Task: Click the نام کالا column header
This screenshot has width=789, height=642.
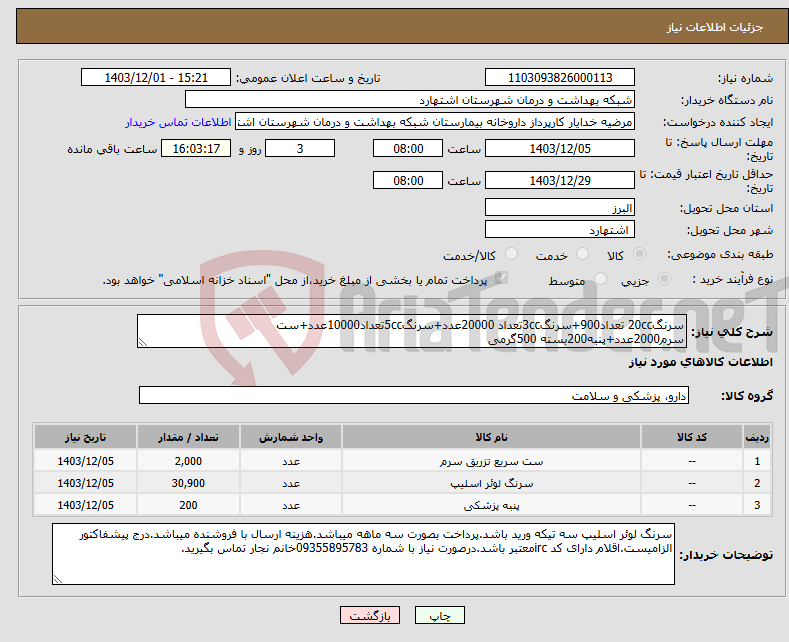Action: pos(492,437)
